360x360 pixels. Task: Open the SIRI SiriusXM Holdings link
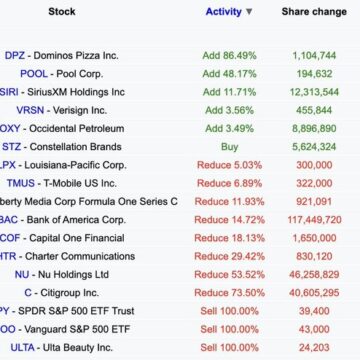(9, 92)
